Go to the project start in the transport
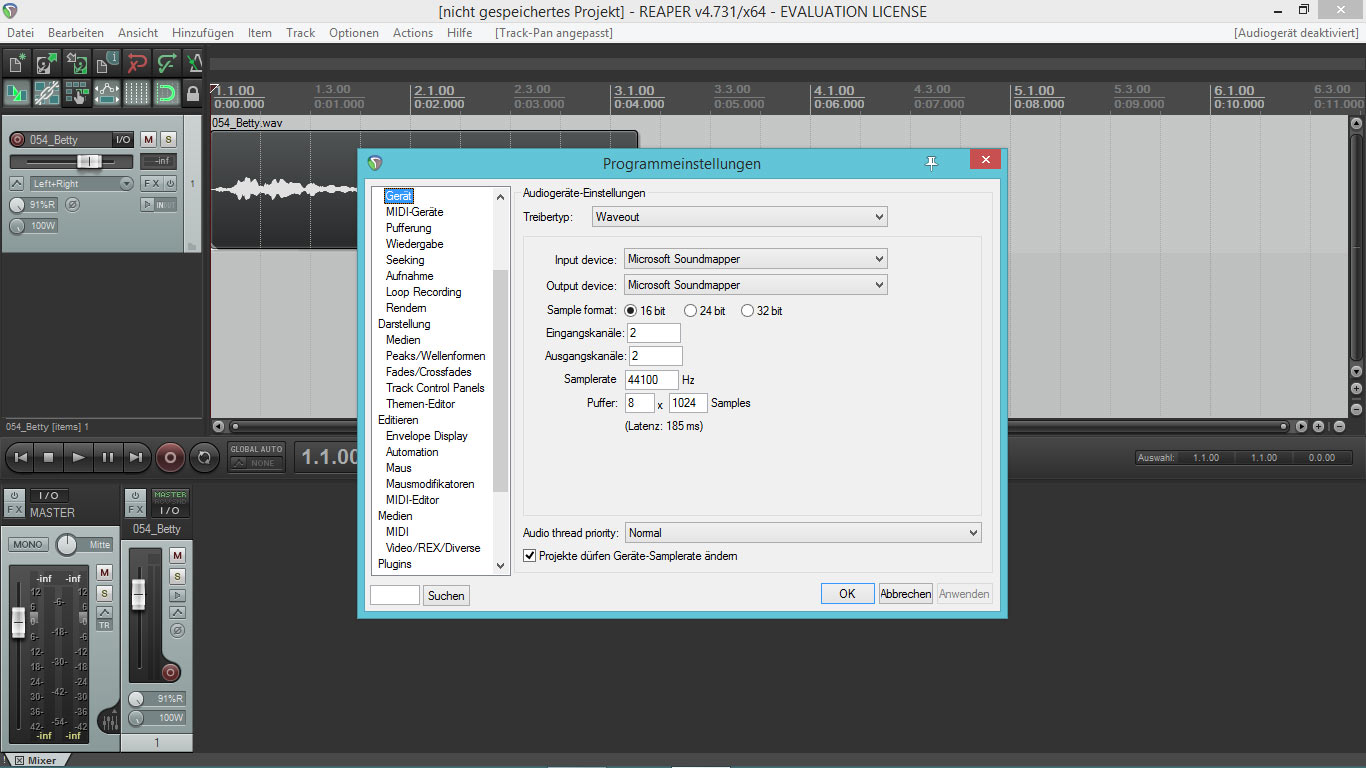Image resolution: width=1366 pixels, height=768 pixels. (19, 457)
